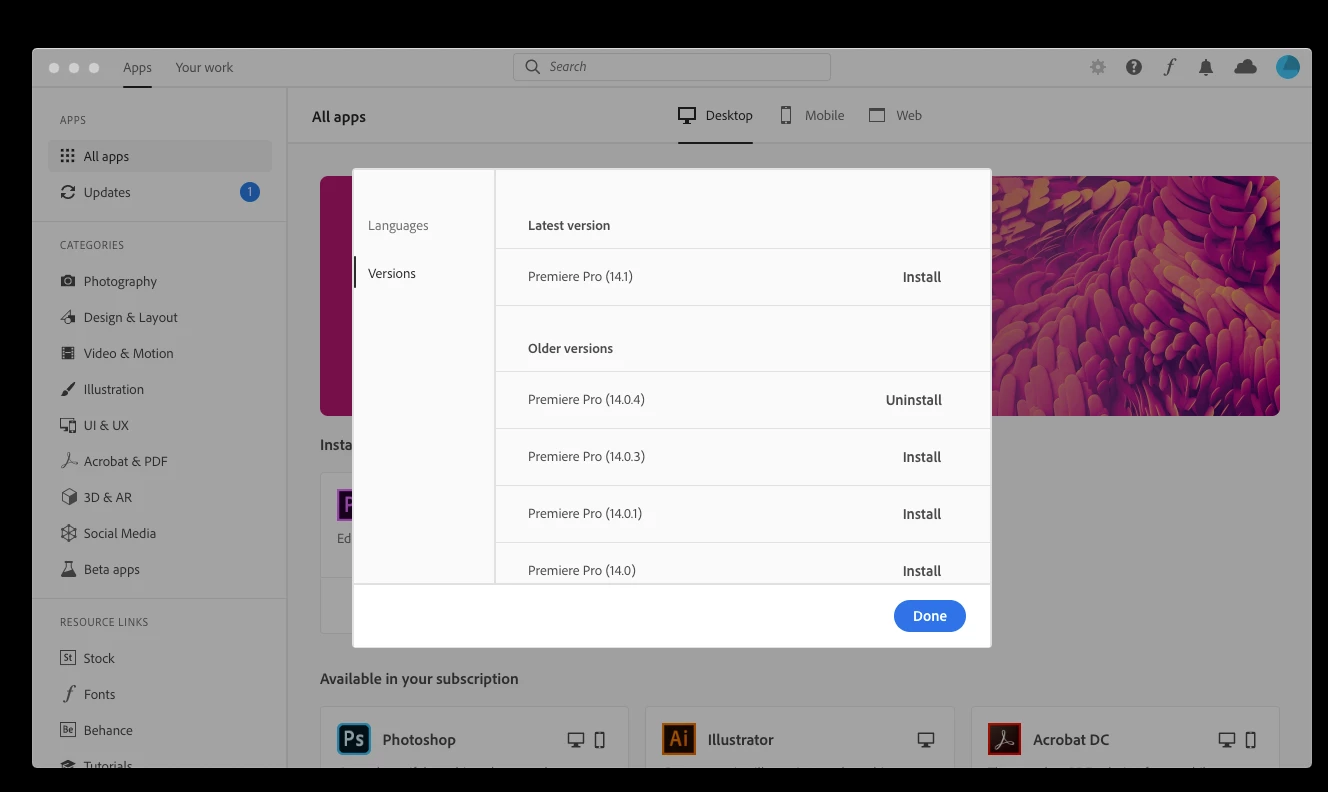Screen dimensions: 1328x792
Task: Open the settings gear icon in header
Action: 1098,67
